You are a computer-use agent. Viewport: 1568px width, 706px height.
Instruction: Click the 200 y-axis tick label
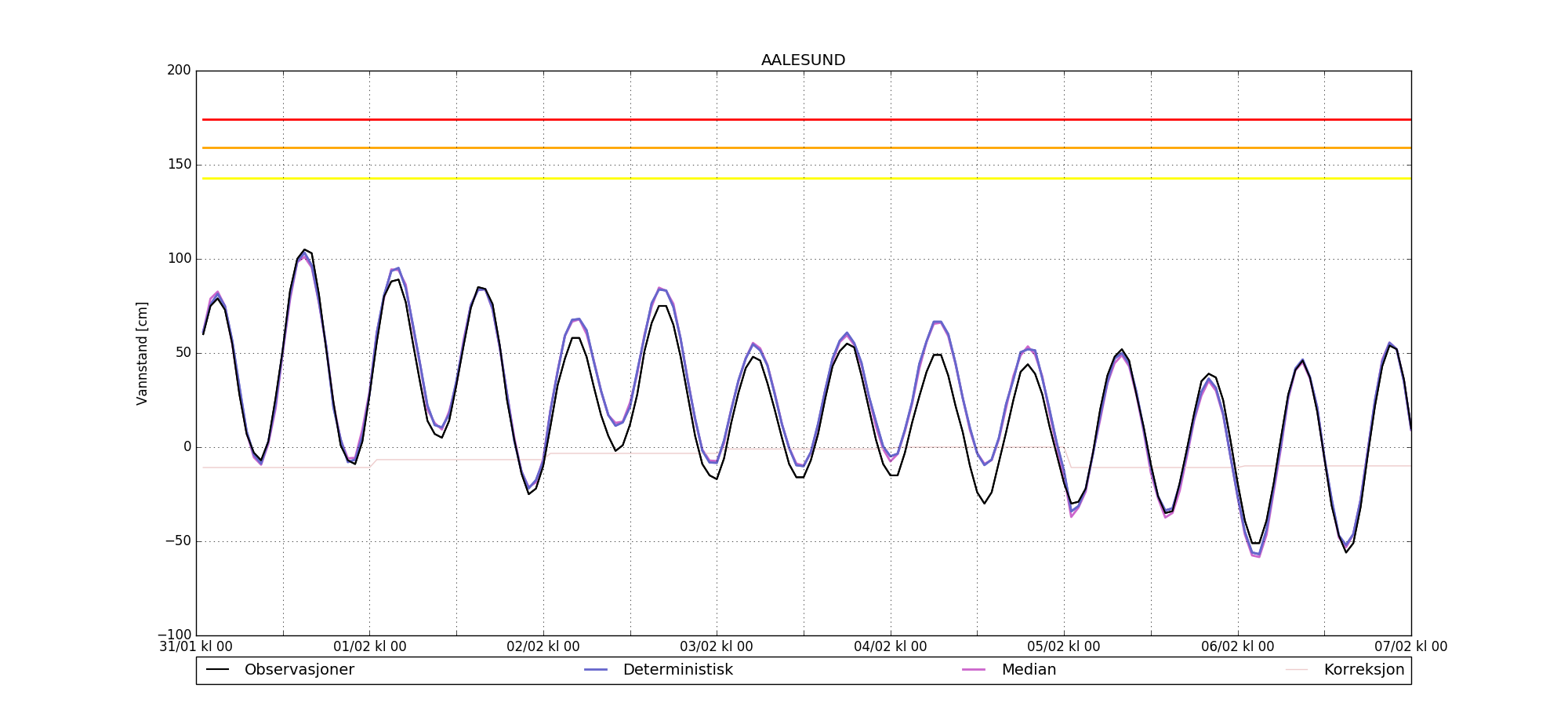click(179, 71)
